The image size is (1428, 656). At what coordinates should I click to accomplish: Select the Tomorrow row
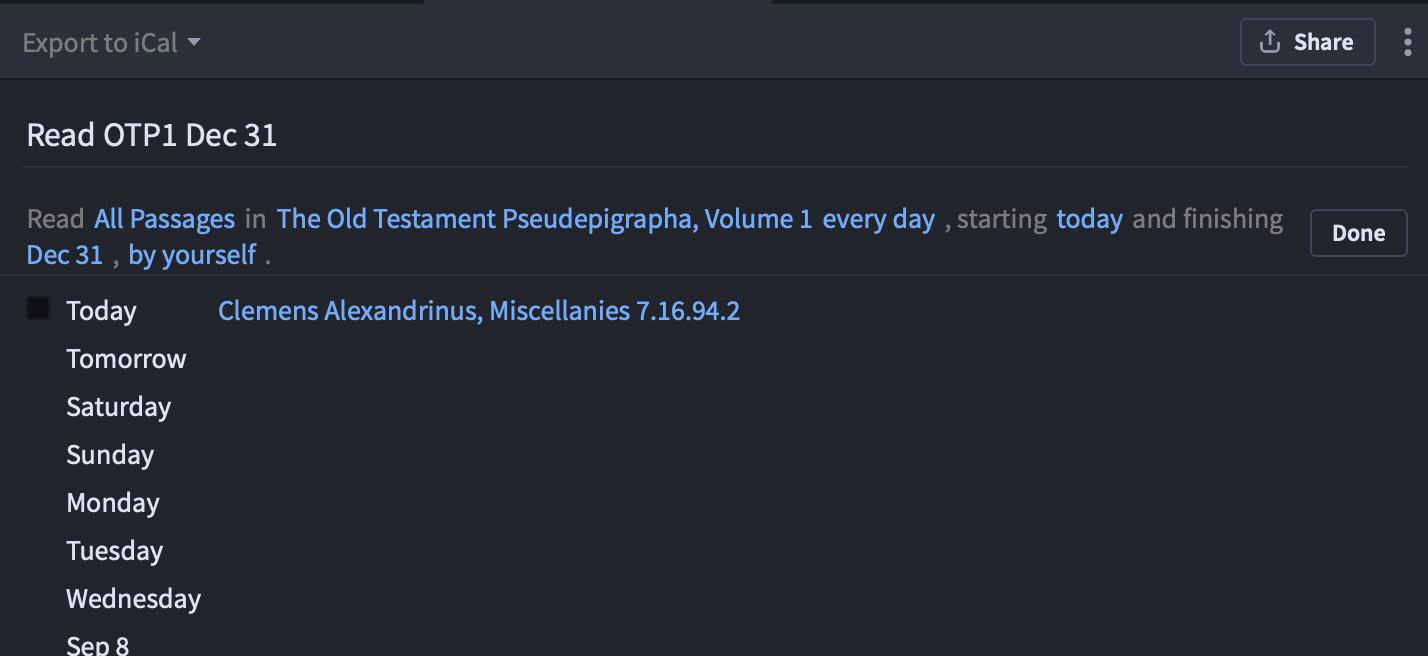[x=126, y=359]
